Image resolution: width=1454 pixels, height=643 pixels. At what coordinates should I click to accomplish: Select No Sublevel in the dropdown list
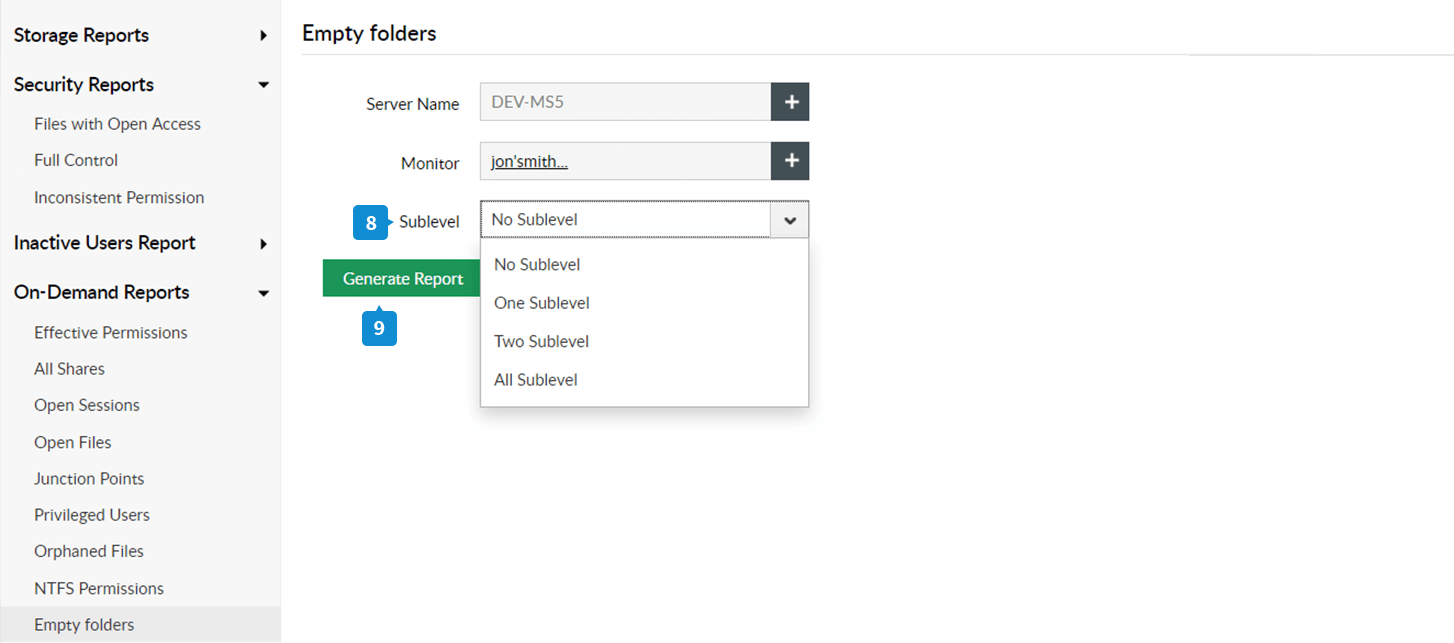(x=537, y=265)
